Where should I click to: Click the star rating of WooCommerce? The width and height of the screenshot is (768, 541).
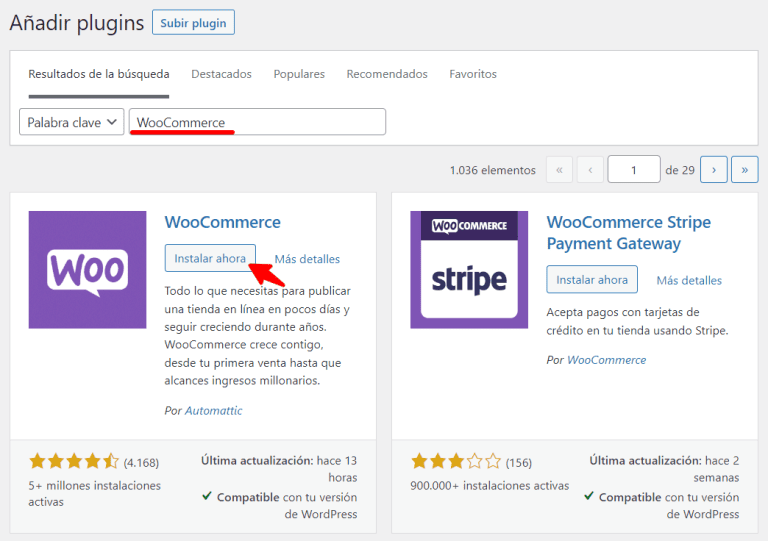74,462
